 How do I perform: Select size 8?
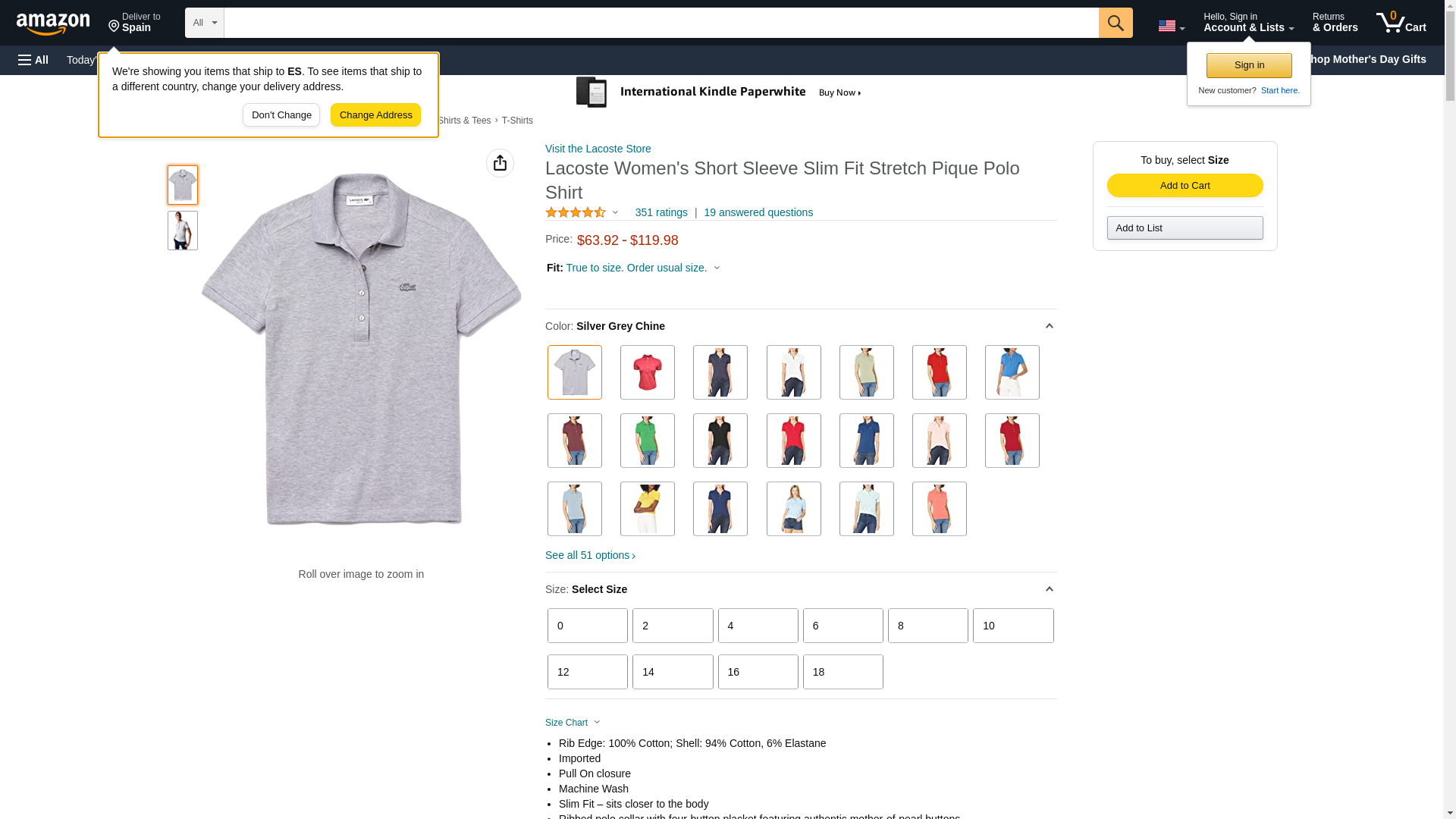point(927,626)
